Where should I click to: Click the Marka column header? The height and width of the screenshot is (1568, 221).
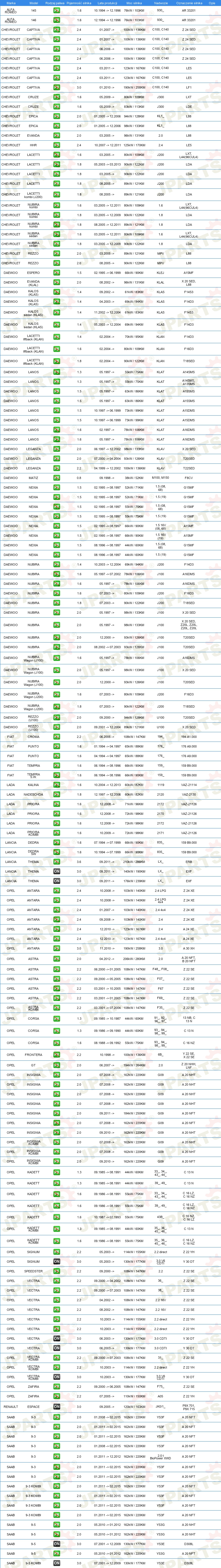pyautogui.click(x=11, y=3)
